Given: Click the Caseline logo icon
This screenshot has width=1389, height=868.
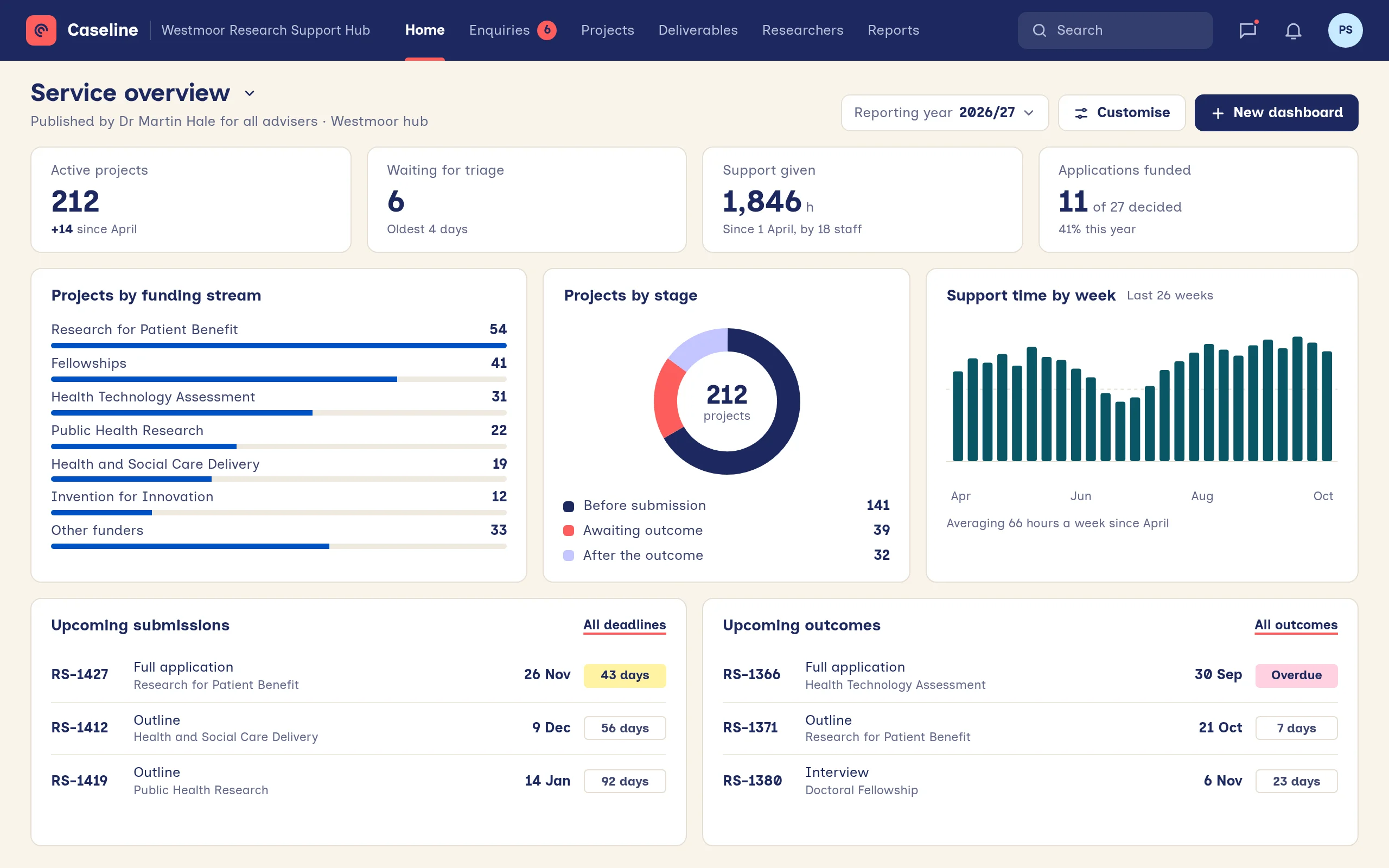Looking at the screenshot, I should (x=41, y=30).
